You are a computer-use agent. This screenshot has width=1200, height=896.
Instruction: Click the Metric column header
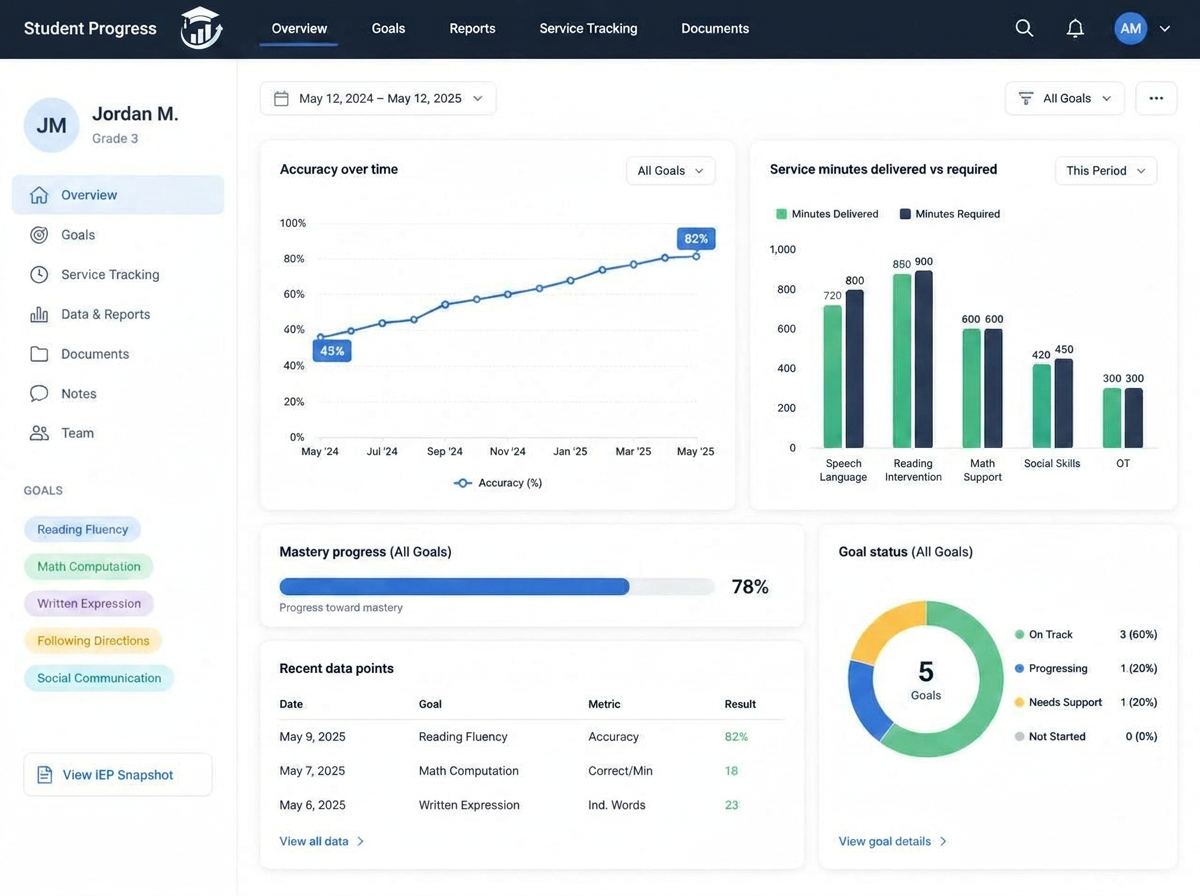(x=604, y=704)
